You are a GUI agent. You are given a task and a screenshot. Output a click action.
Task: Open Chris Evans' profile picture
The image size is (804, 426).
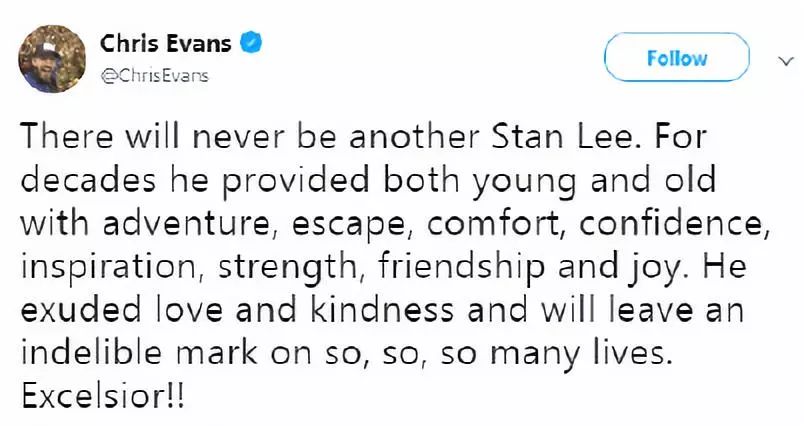[52, 58]
